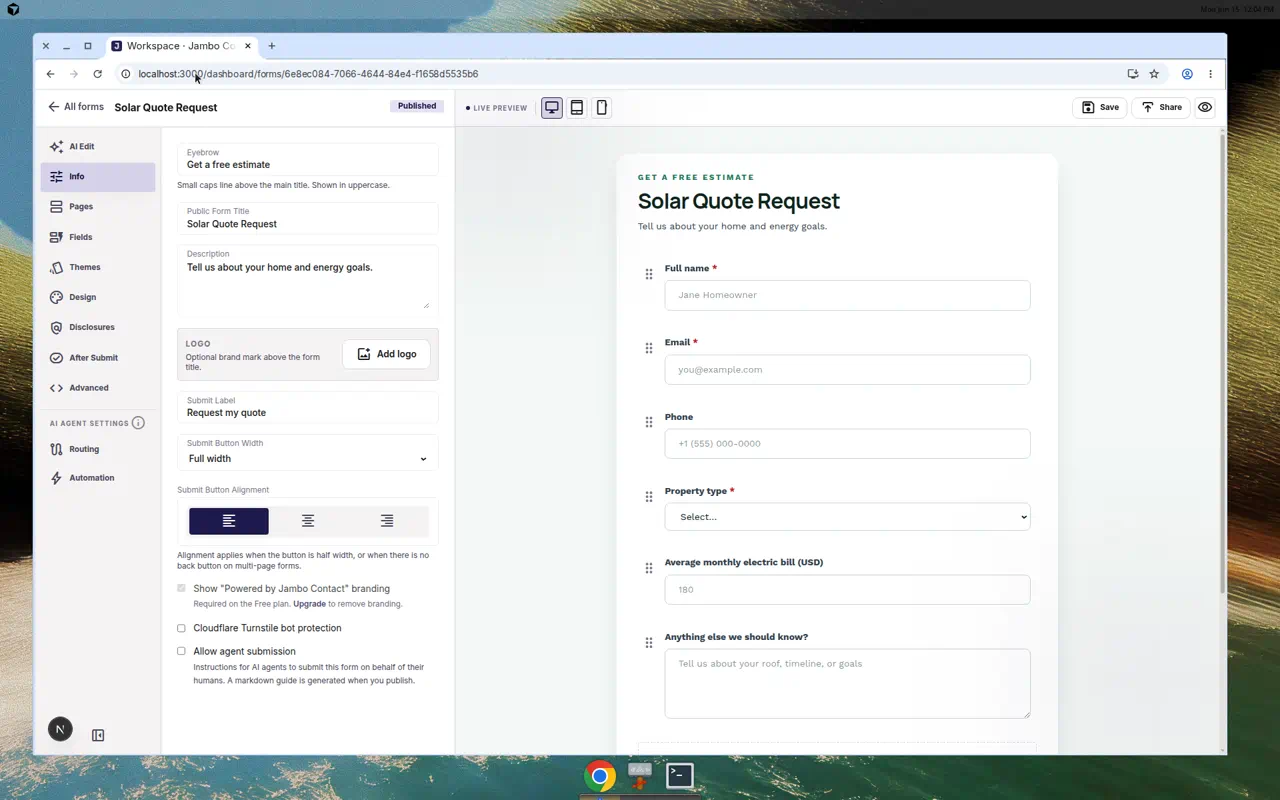
Task: Open the Disclosures section
Action: tap(97, 327)
